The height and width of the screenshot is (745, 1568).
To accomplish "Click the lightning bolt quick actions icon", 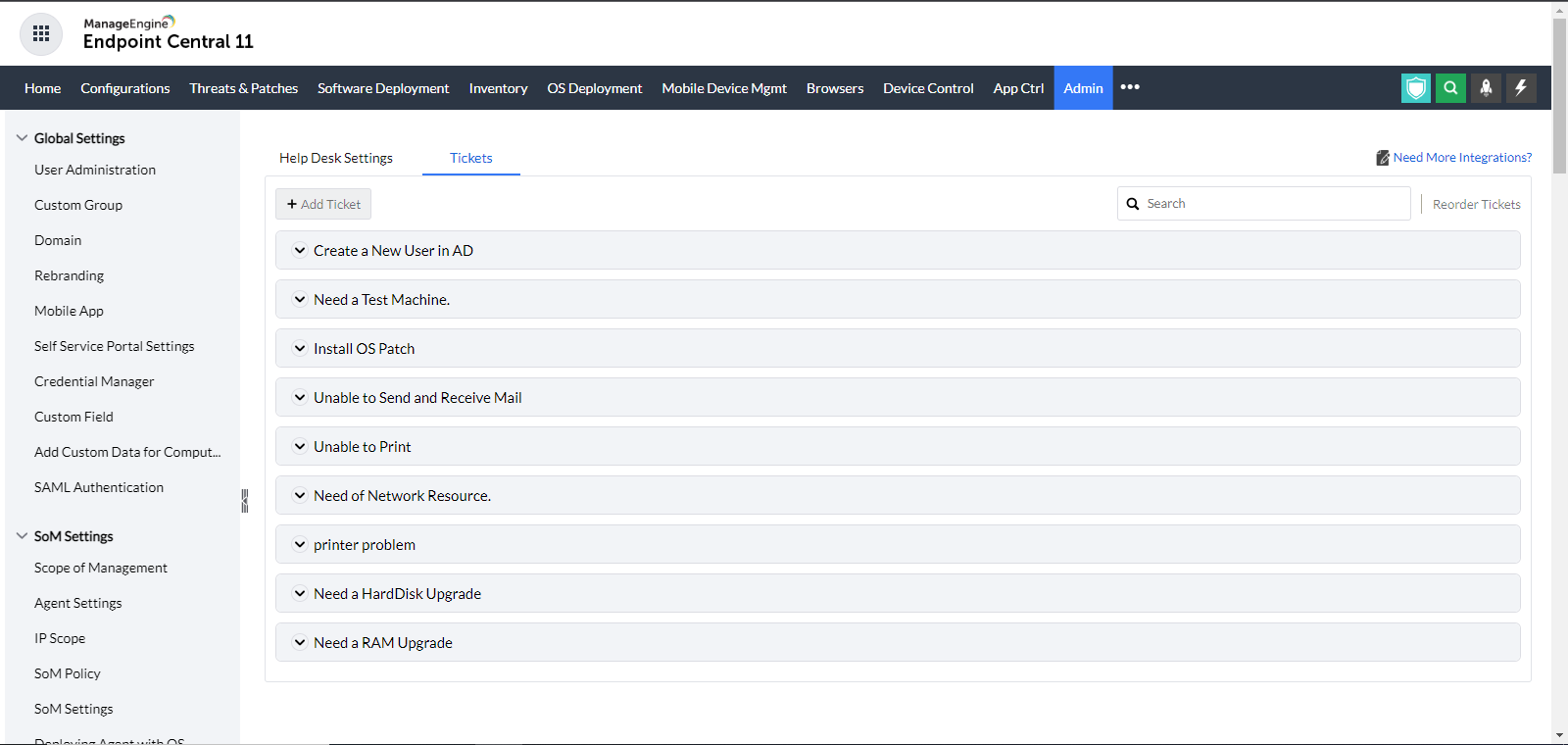I will 1521,88.
